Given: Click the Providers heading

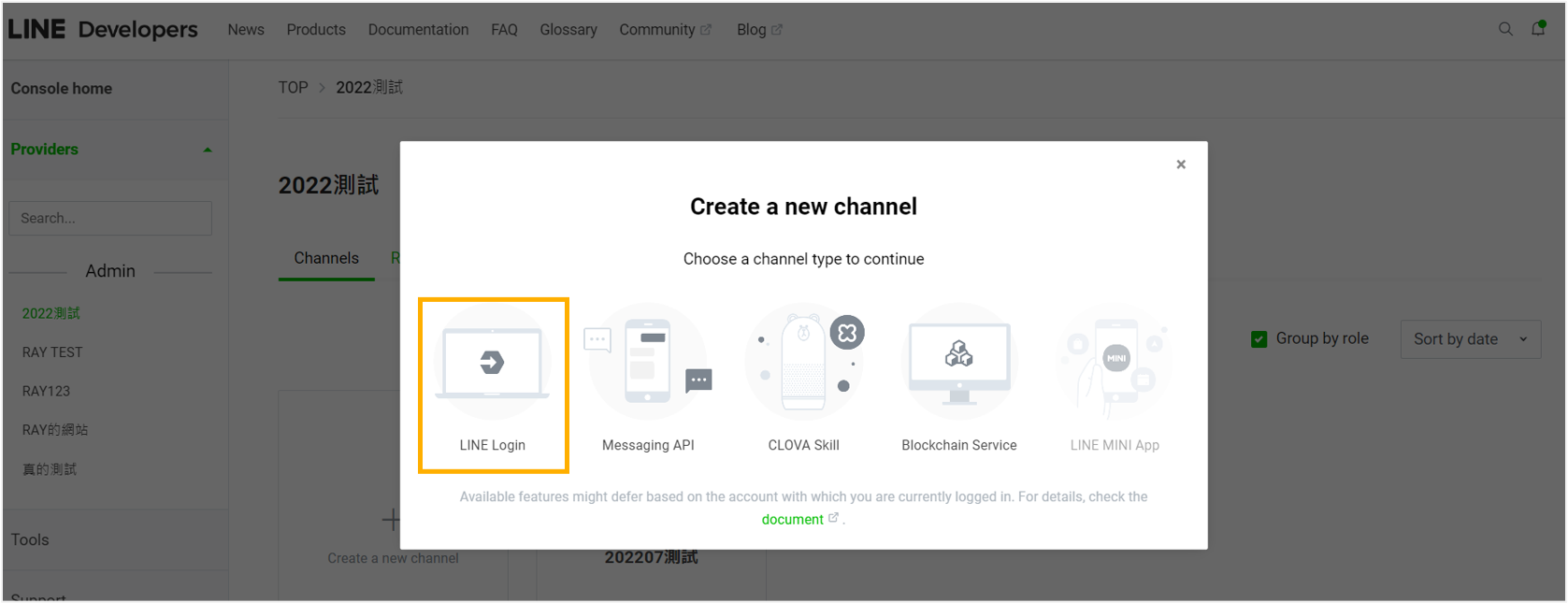Looking at the screenshot, I should pyautogui.click(x=45, y=150).
